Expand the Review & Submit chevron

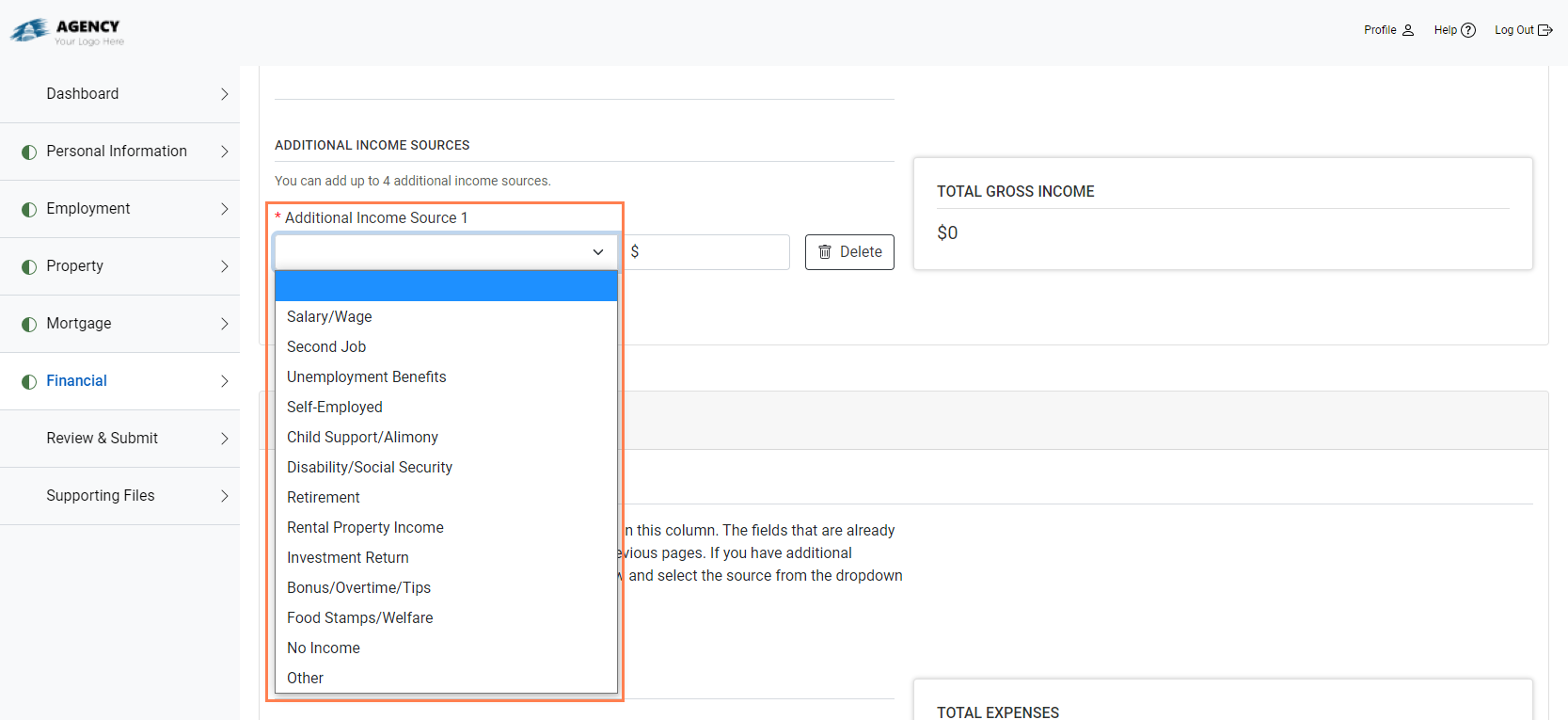(x=224, y=439)
